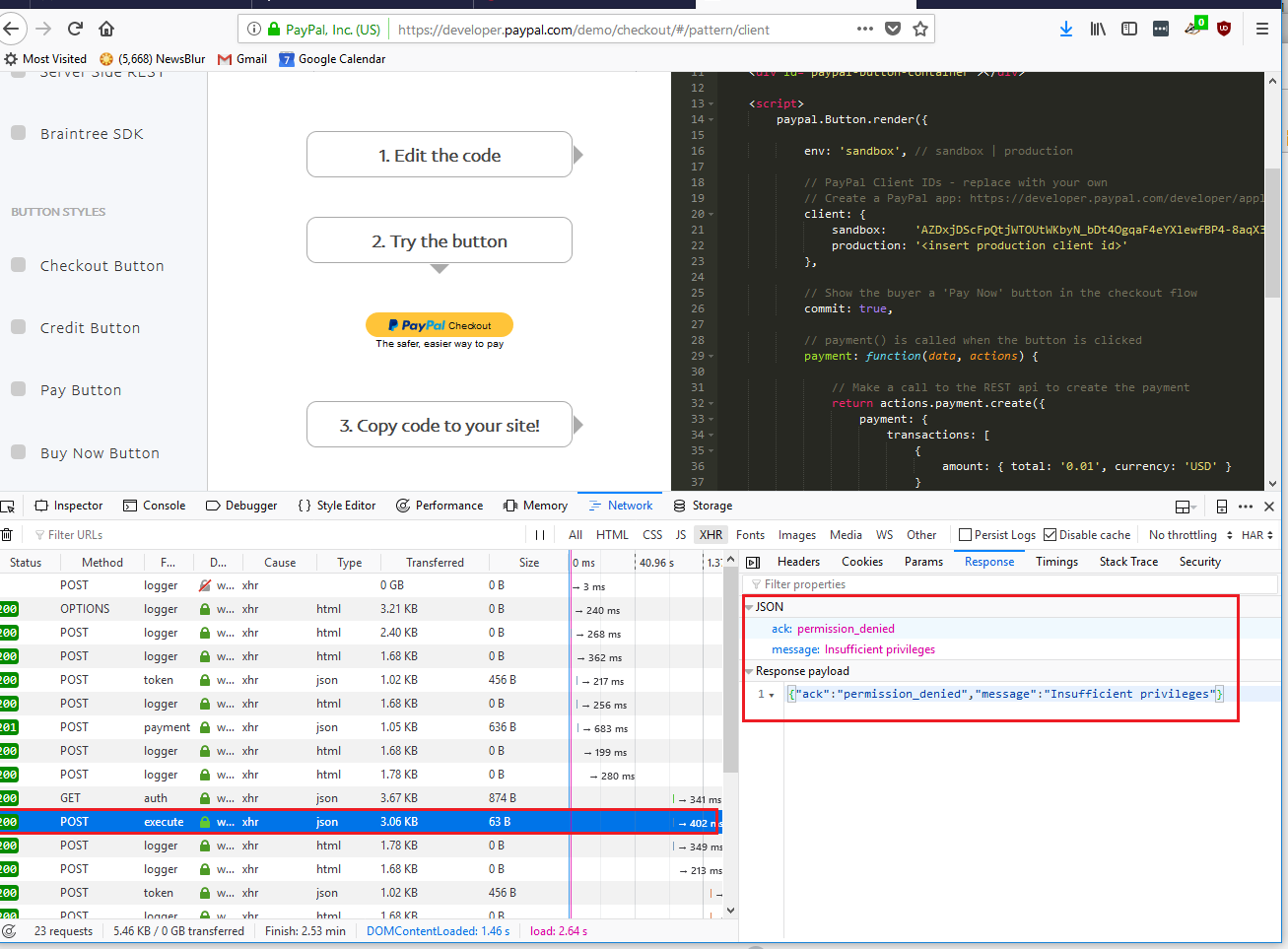Toggle the sidebar view icon
This screenshot has width=1288, height=949.
click(1129, 29)
